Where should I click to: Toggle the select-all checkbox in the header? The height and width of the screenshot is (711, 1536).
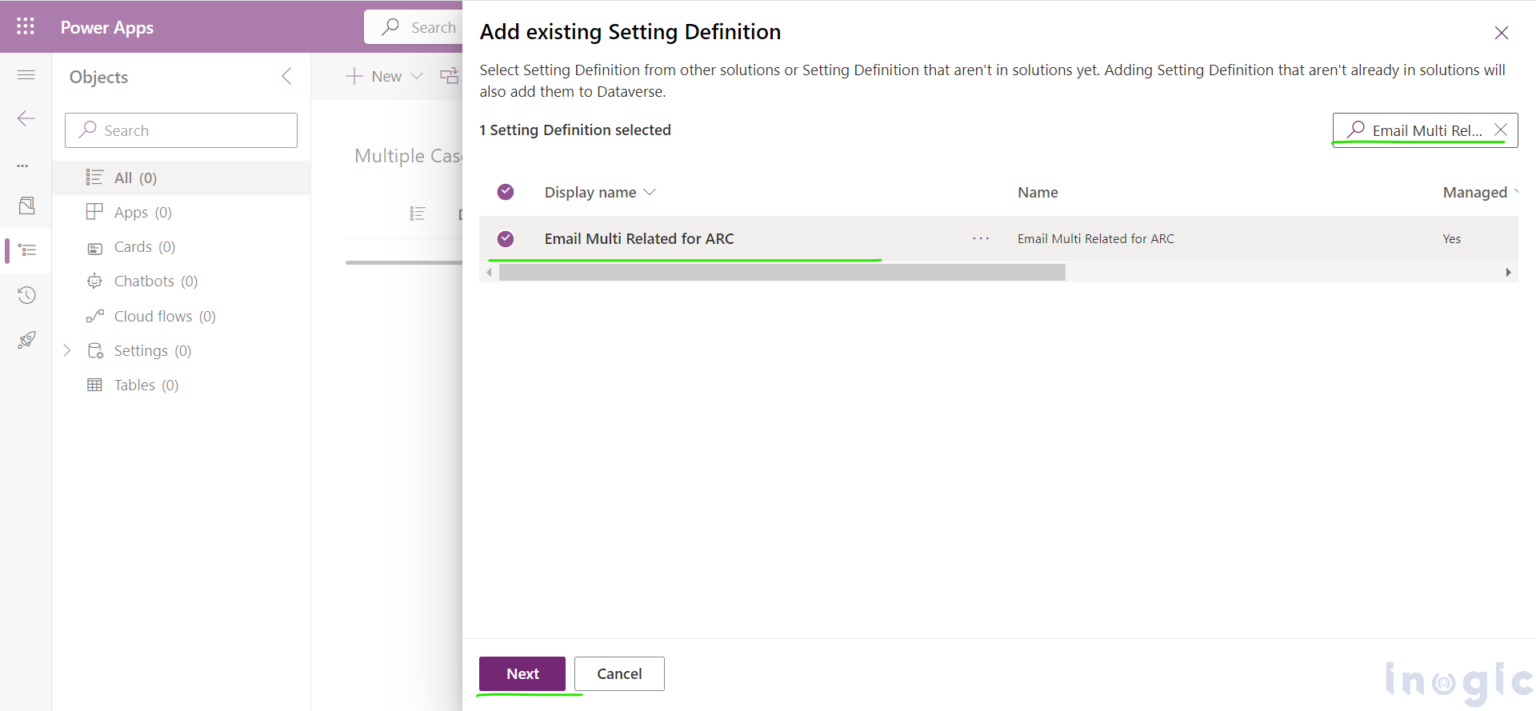(505, 191)
